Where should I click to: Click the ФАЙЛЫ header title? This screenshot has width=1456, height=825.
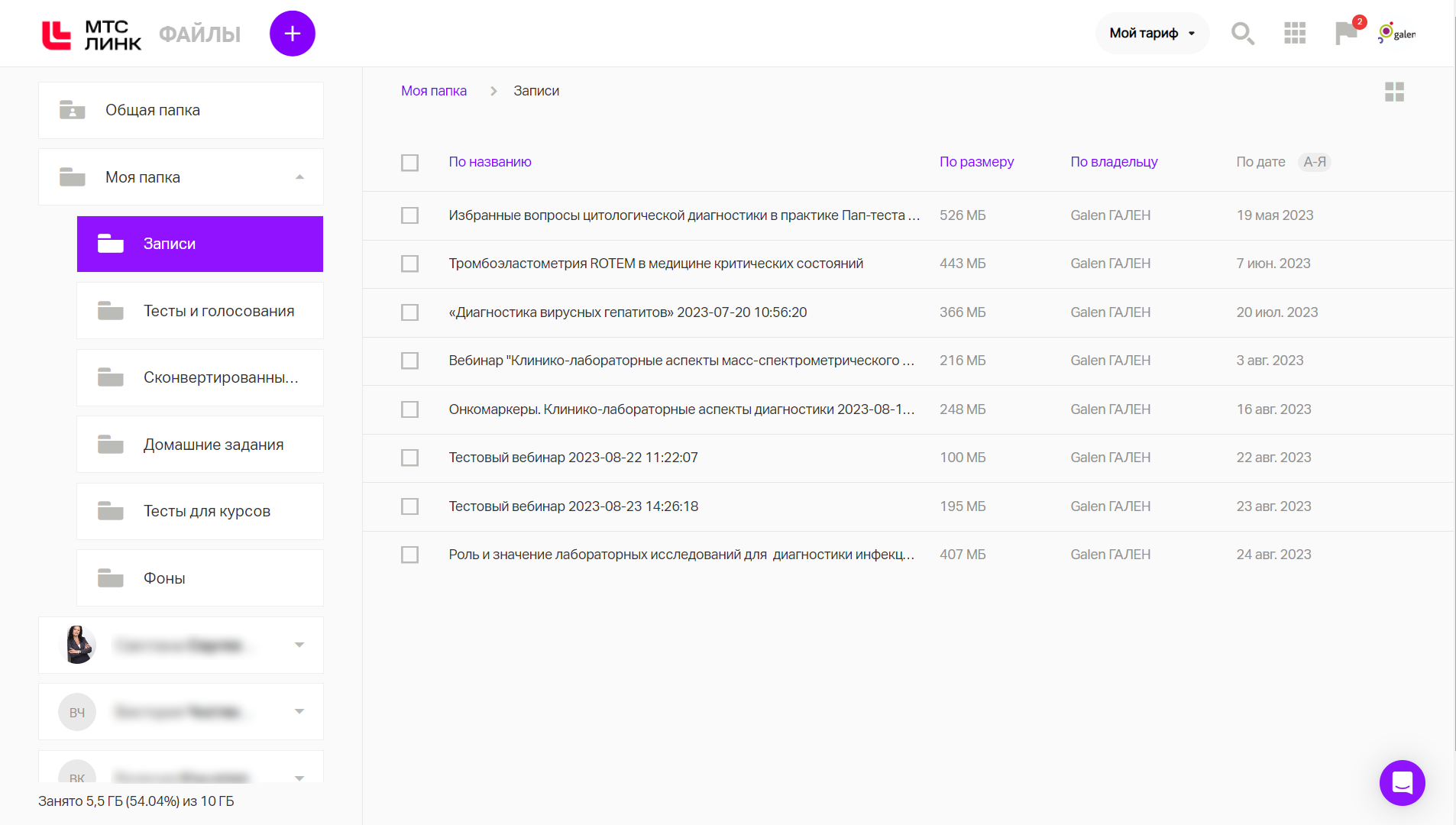tap(199, 34)
